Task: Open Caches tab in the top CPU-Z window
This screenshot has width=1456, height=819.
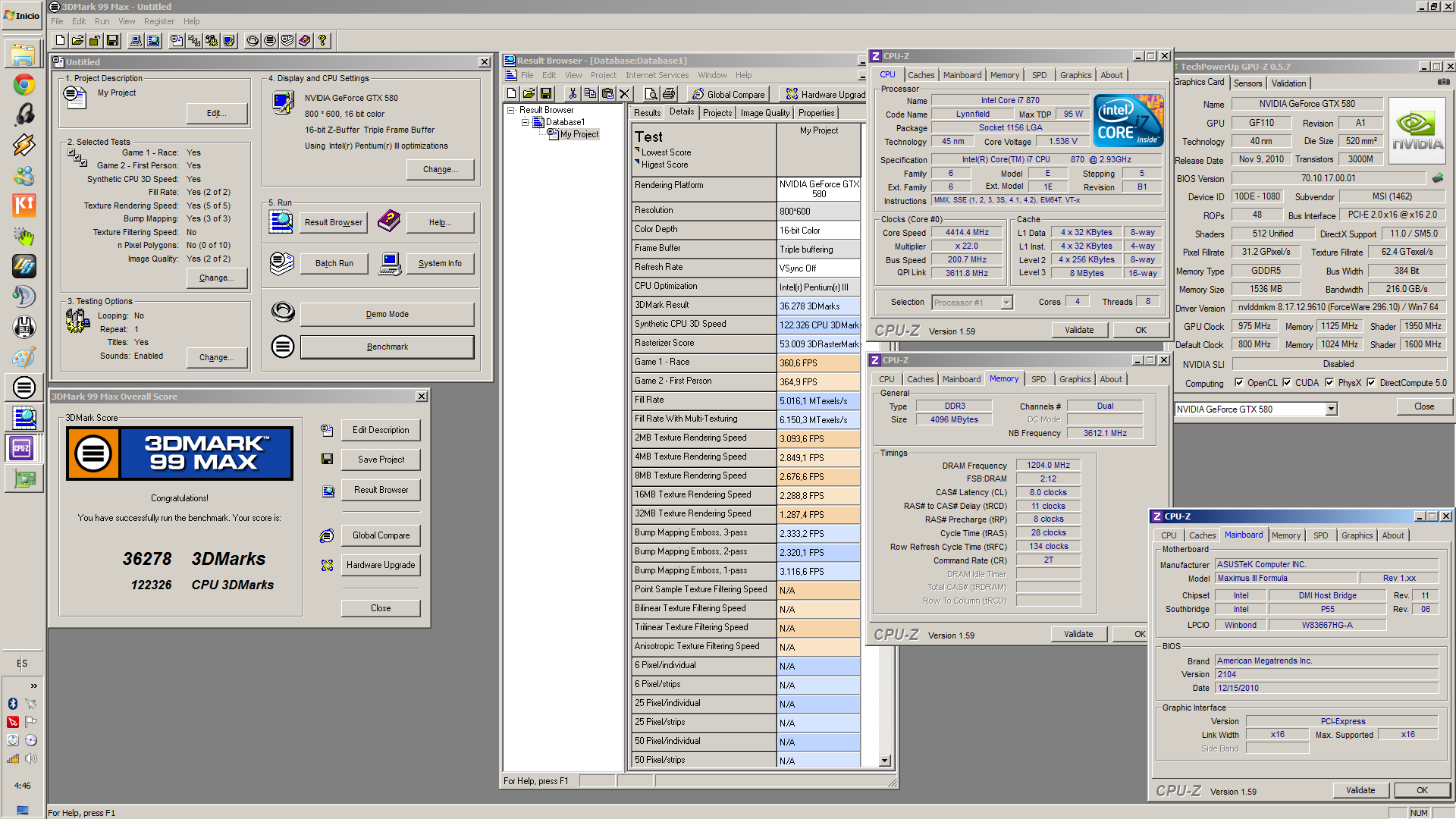Action: (x=921, y=75)
